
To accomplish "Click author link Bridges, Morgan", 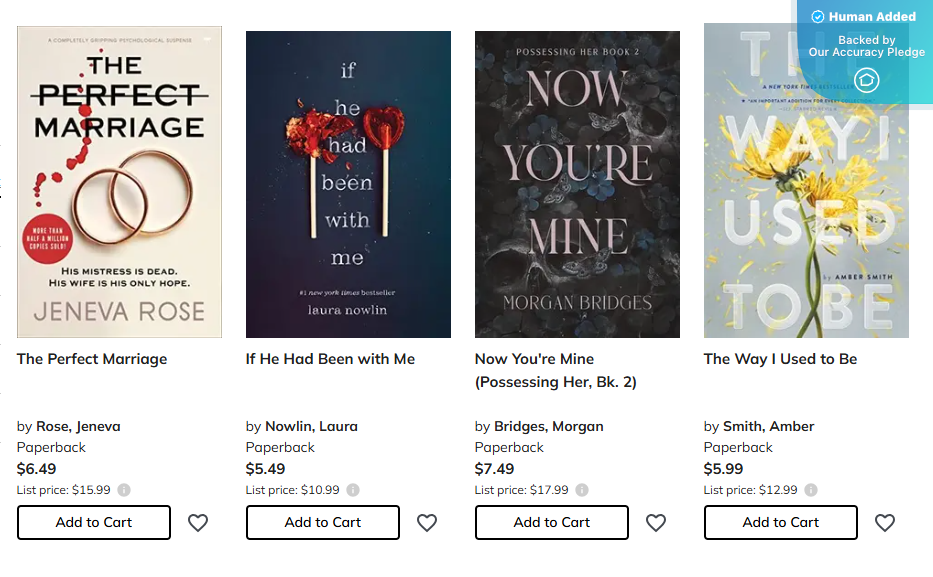I will point(548,426).
